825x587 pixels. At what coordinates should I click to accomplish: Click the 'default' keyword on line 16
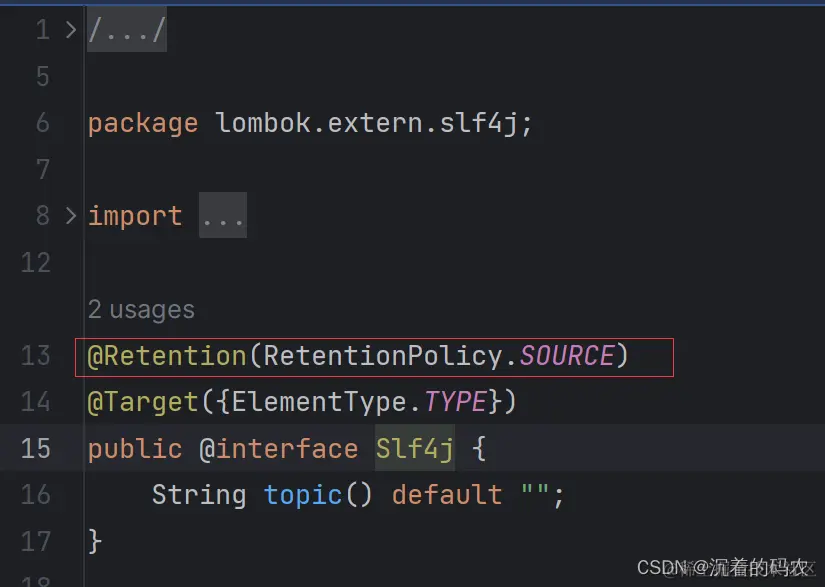[447, 495]
